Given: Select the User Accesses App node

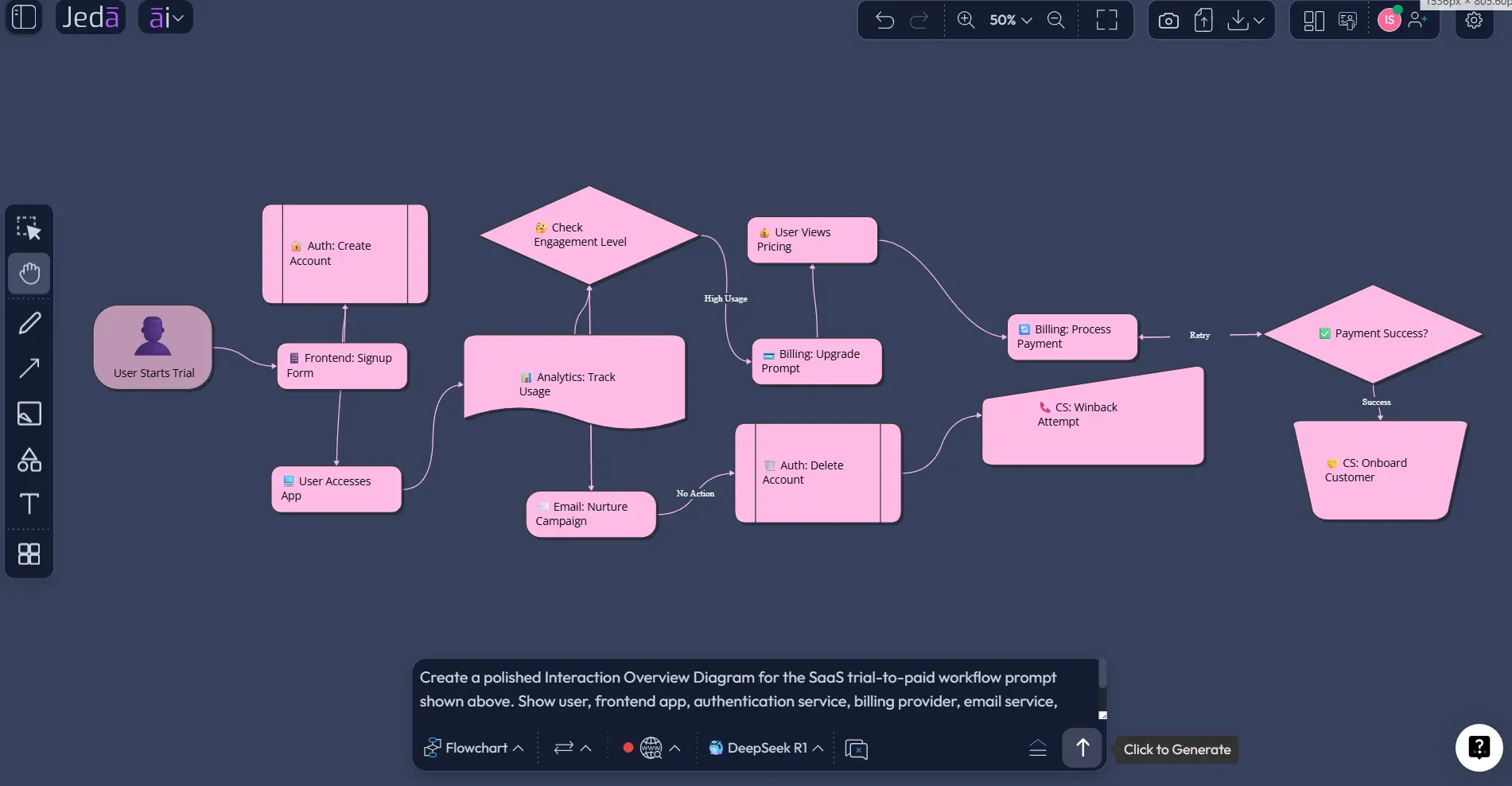Looking at the screenshot, I should [336, 488].
